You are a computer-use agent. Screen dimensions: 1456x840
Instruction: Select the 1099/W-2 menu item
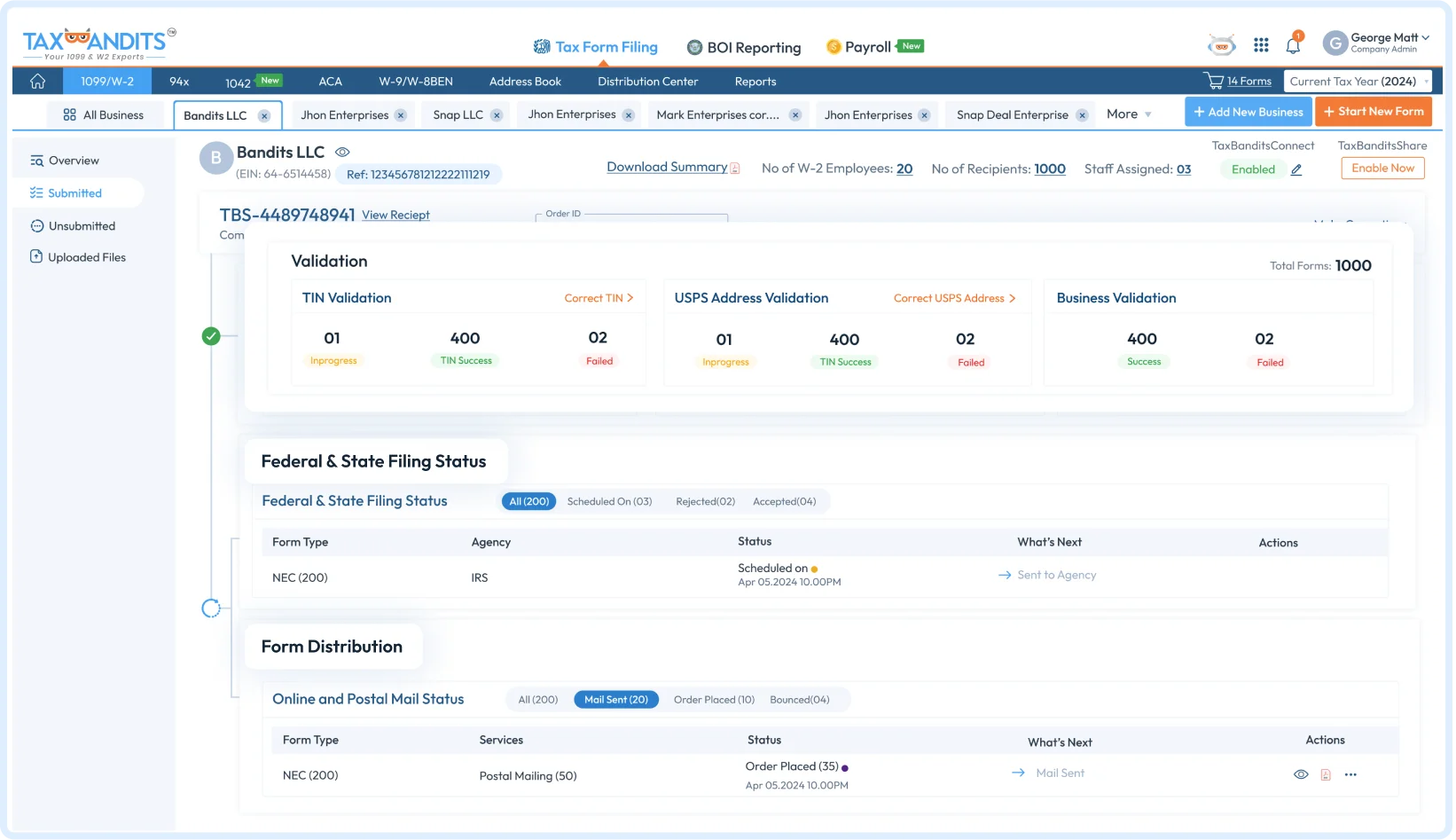coord(107,82)
